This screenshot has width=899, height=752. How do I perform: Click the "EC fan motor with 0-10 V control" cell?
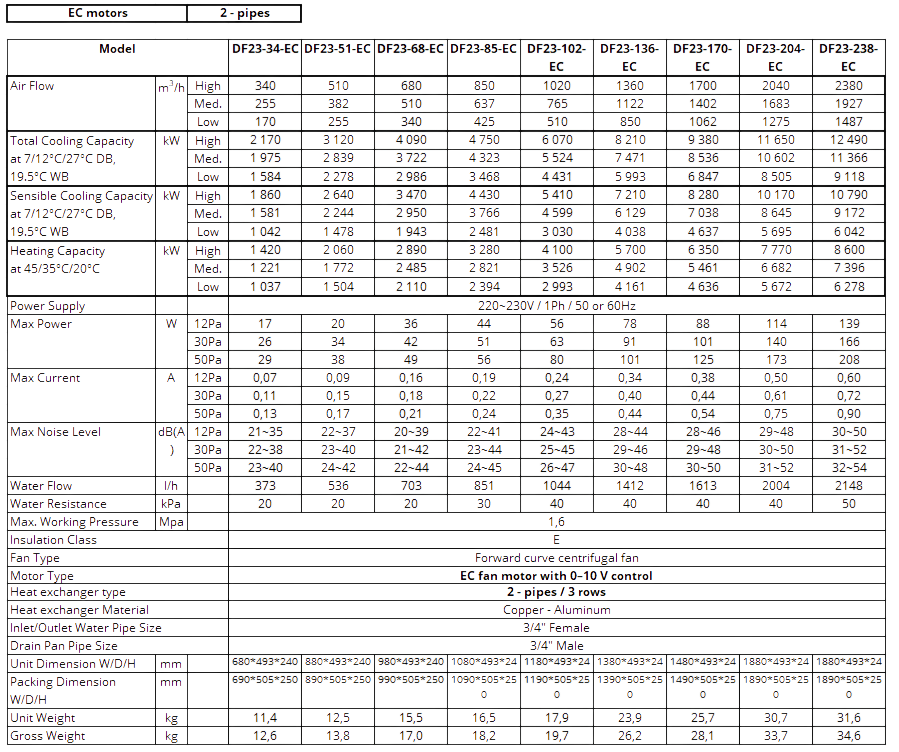click(557, 576)
